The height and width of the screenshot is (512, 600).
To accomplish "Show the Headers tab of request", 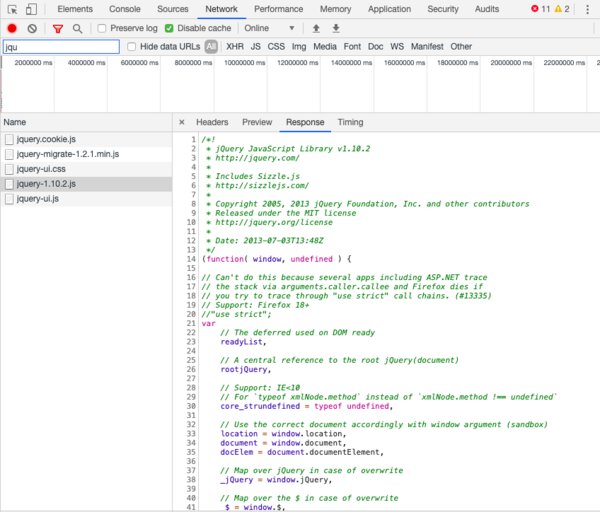I will coord(212,122).
